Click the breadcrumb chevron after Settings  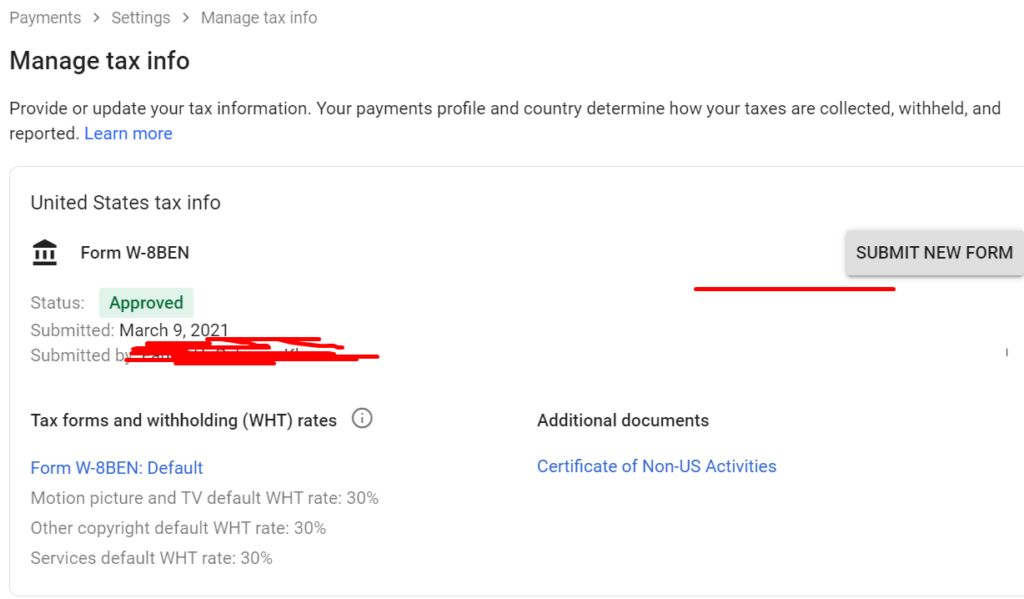(186, 18)
